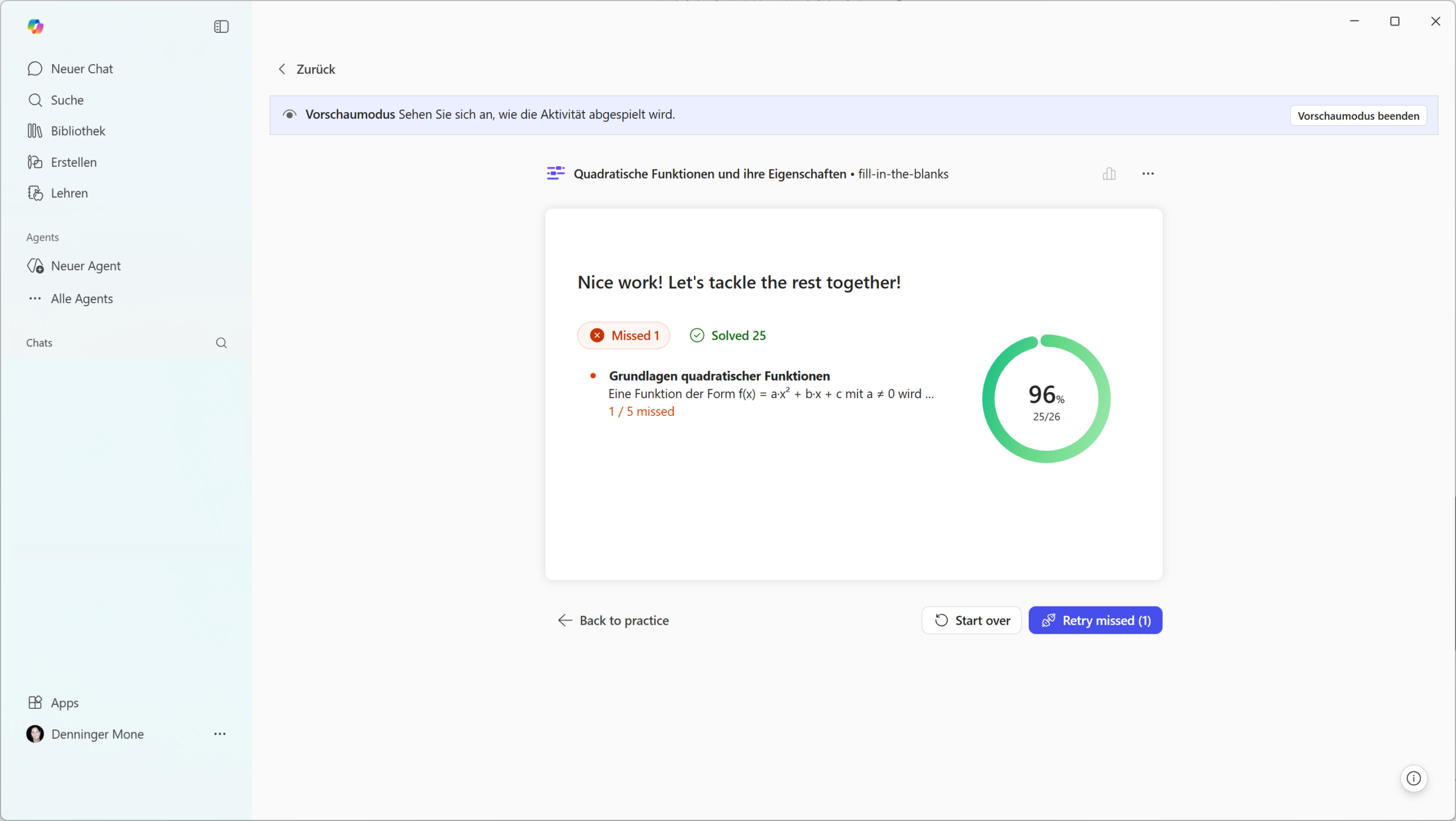Select the Solved 25 filter chip
Viewport: 1456px width, 821px height.
click(727, 335)
